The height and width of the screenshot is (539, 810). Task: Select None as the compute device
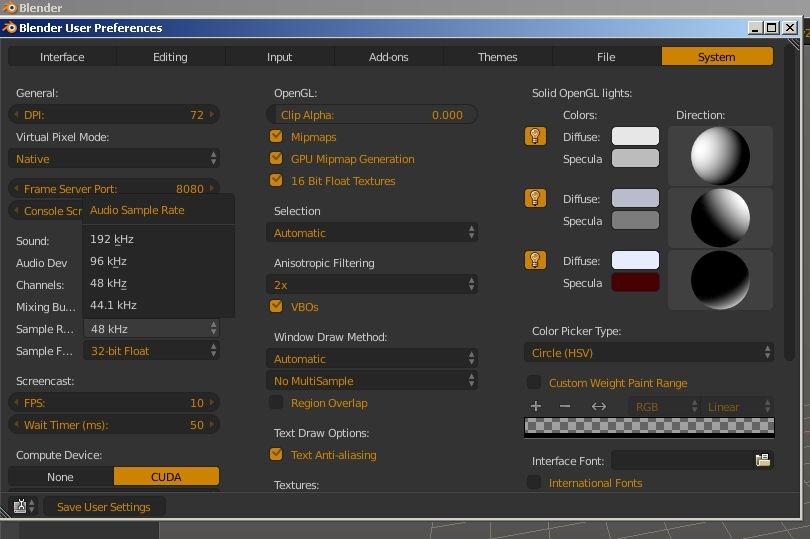pos(60,477)
